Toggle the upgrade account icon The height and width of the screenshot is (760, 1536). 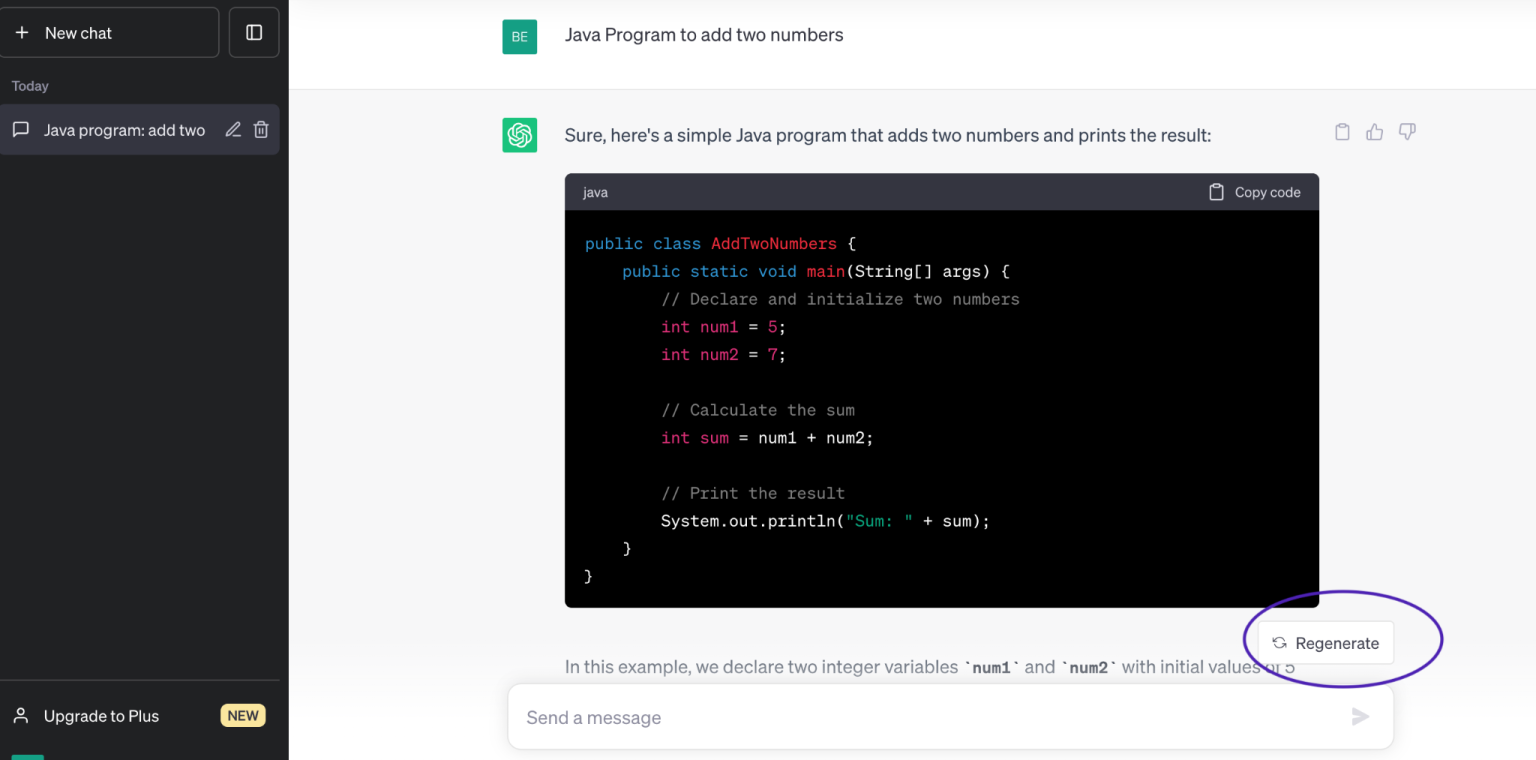[21, 715]
